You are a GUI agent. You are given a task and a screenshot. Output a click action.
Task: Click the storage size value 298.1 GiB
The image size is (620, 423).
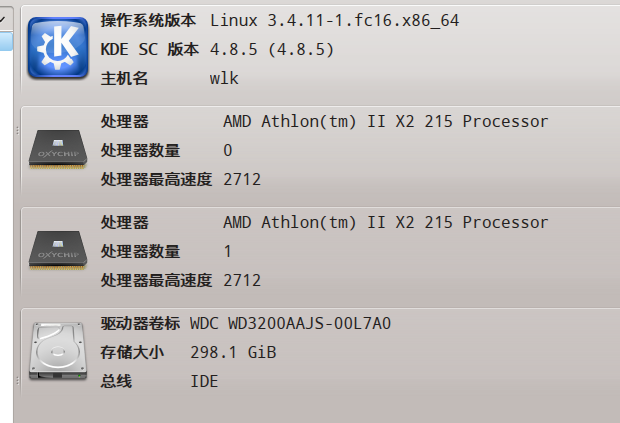pyautogui.click(x=233, y=352)
